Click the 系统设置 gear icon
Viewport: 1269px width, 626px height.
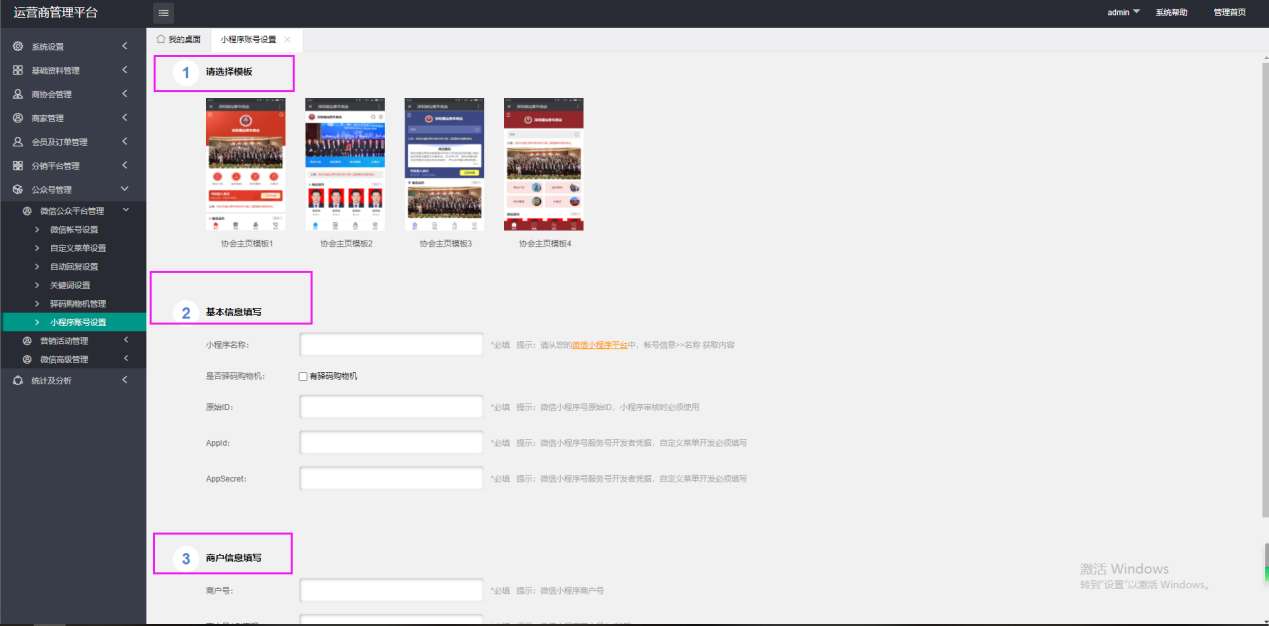18,47
